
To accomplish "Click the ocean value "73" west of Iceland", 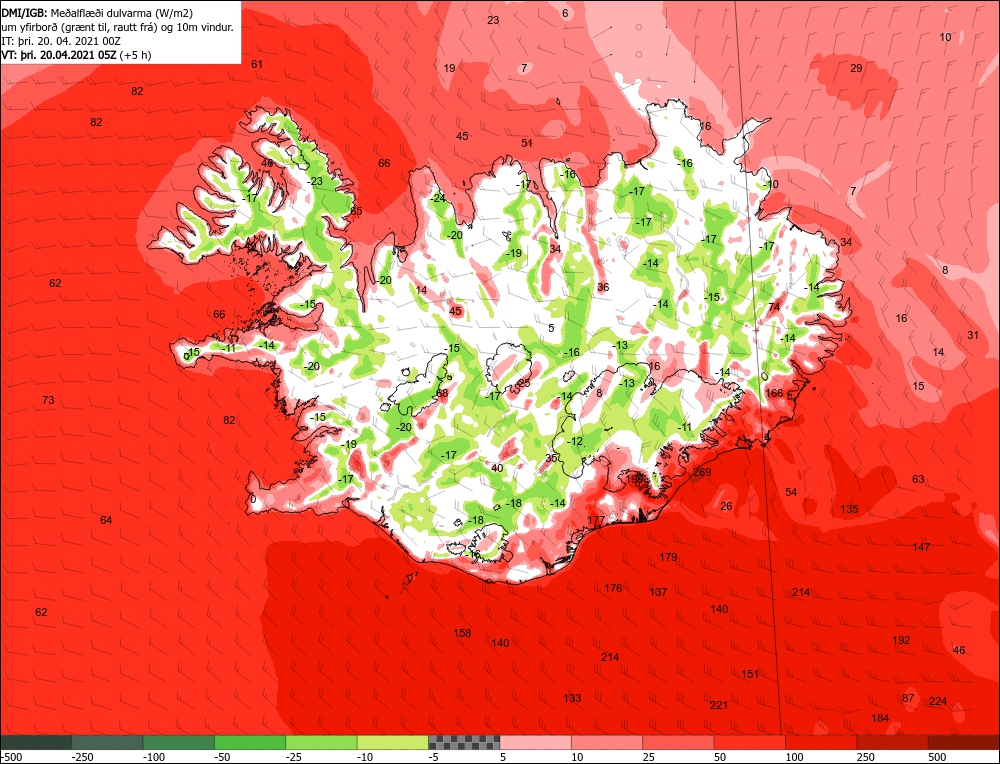I will [48, 400].
